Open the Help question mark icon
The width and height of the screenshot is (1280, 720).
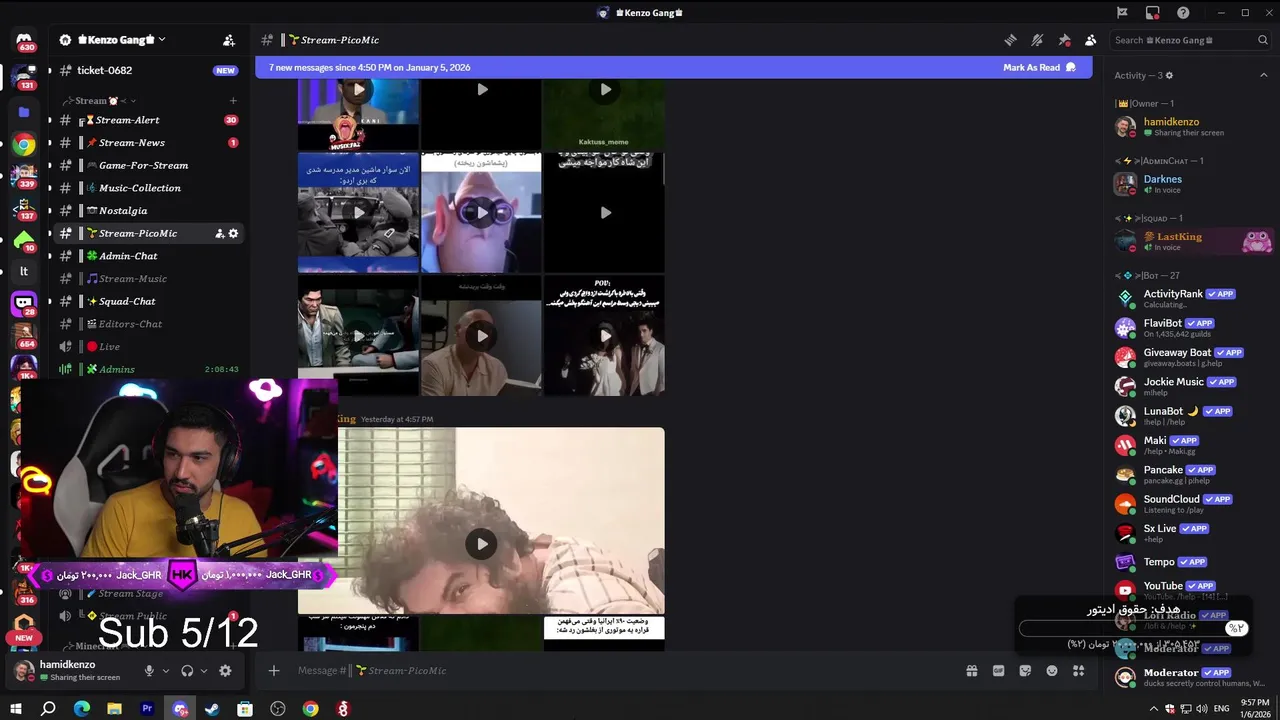[x=1183, y=13]
